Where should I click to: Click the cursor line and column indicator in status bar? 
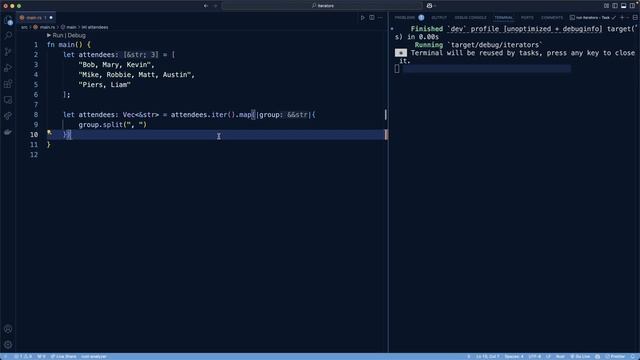[x=487, y=357]
